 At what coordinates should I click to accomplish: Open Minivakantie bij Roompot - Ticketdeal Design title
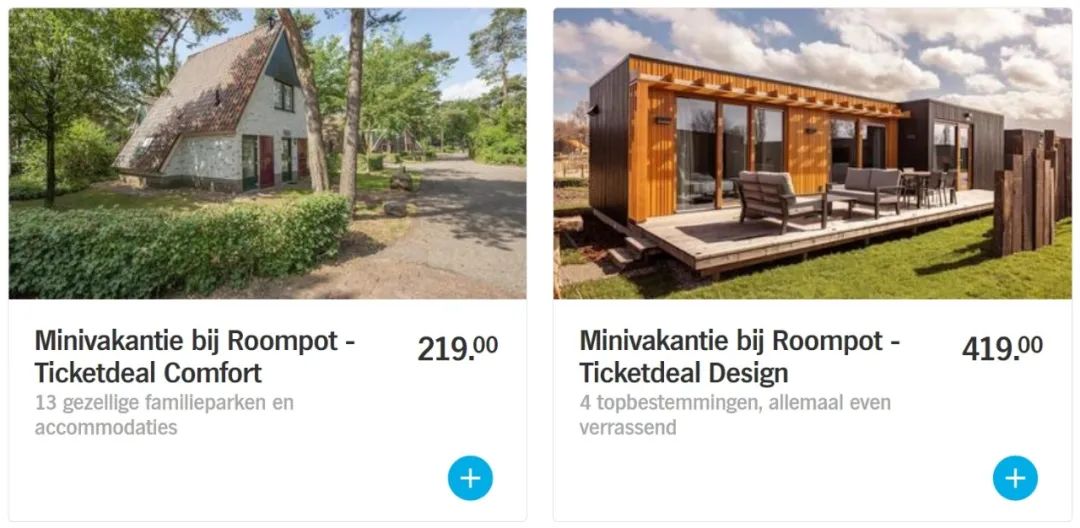(x=740, y=357)
